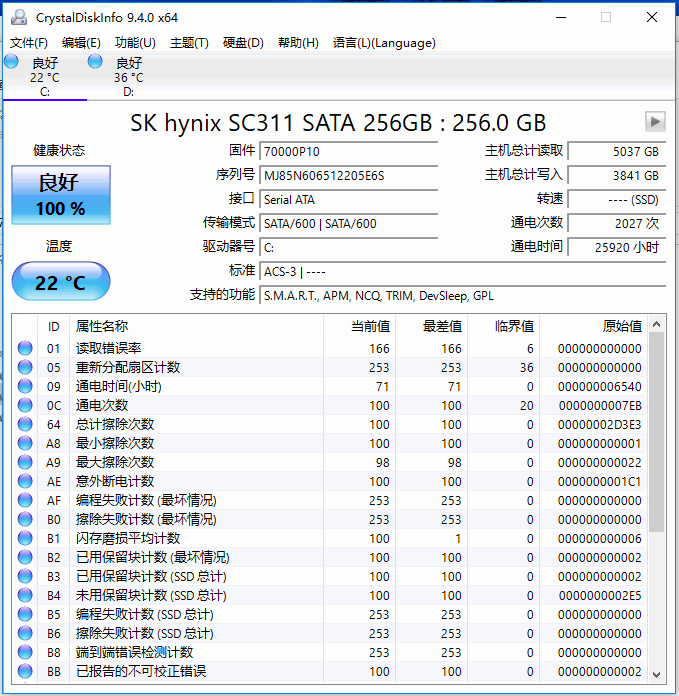
Task: Click status orb for B8 端到端错误检测计数
Action: point(25,652)
